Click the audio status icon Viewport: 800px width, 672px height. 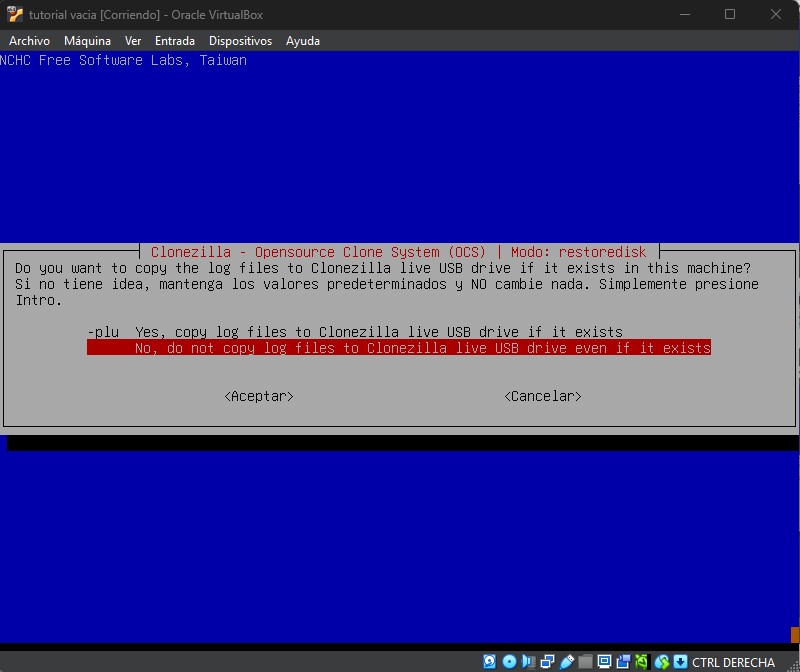pyautogui.click(x=529, y=662)
